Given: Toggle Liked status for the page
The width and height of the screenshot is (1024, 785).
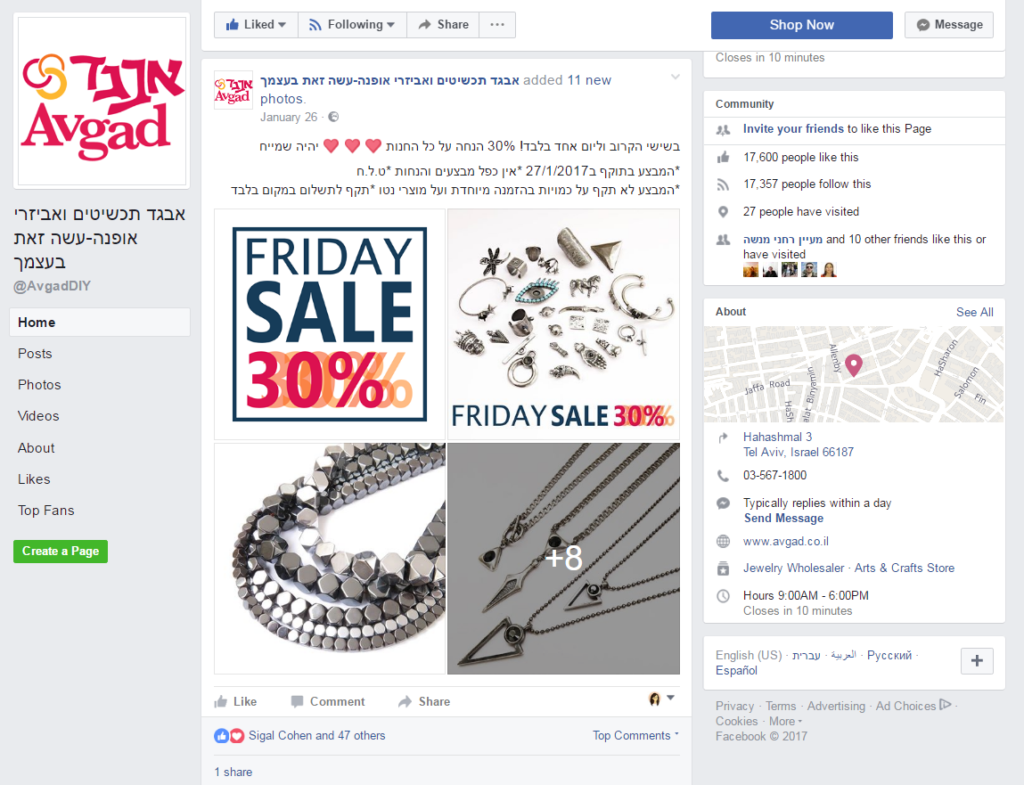Looking at the screenshot, I should (x=256, y=25).
